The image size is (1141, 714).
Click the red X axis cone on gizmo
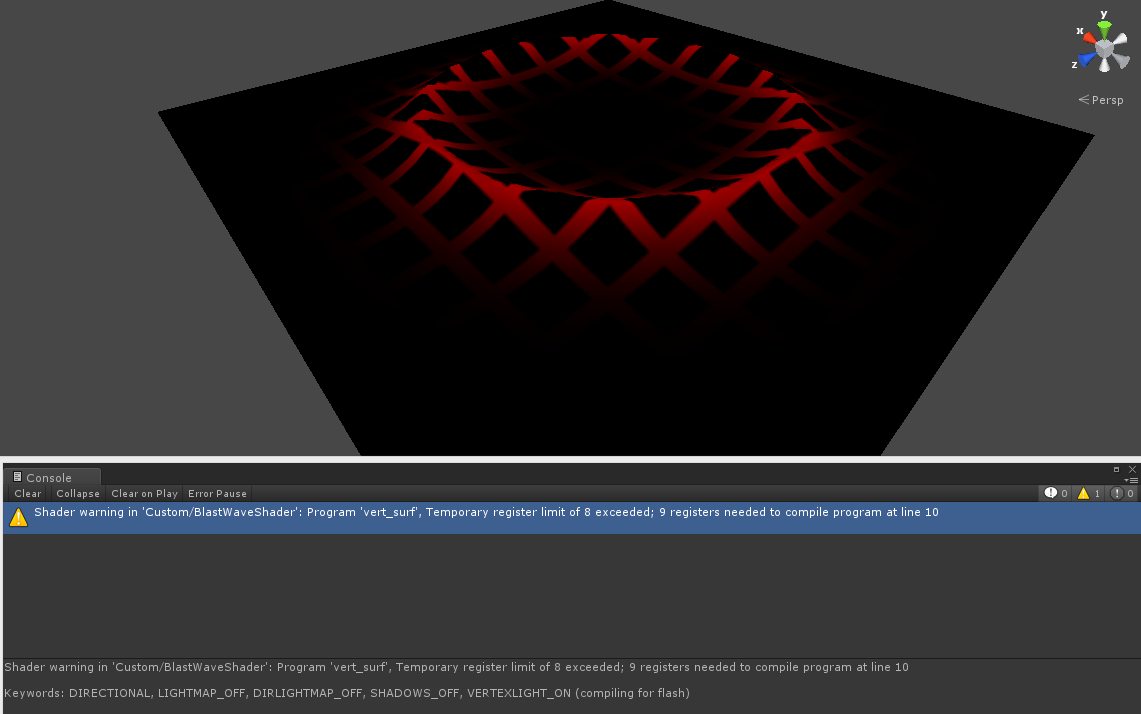point(1088,37)
